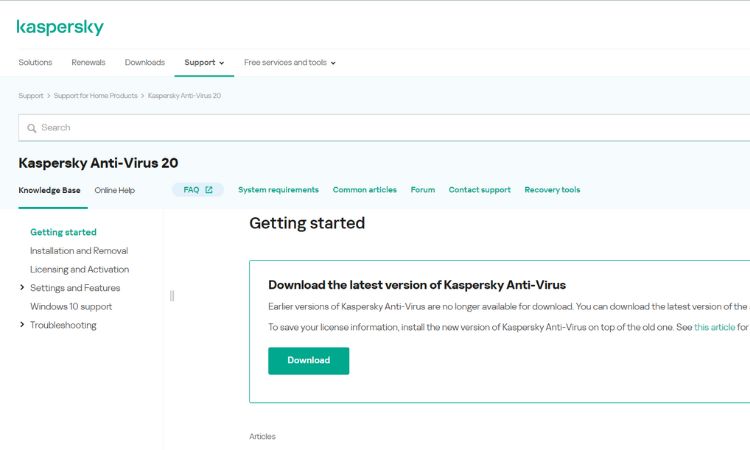Select Installation and Removal in sidebar
This screenshot has width=750, height=450.
point(79,251)
